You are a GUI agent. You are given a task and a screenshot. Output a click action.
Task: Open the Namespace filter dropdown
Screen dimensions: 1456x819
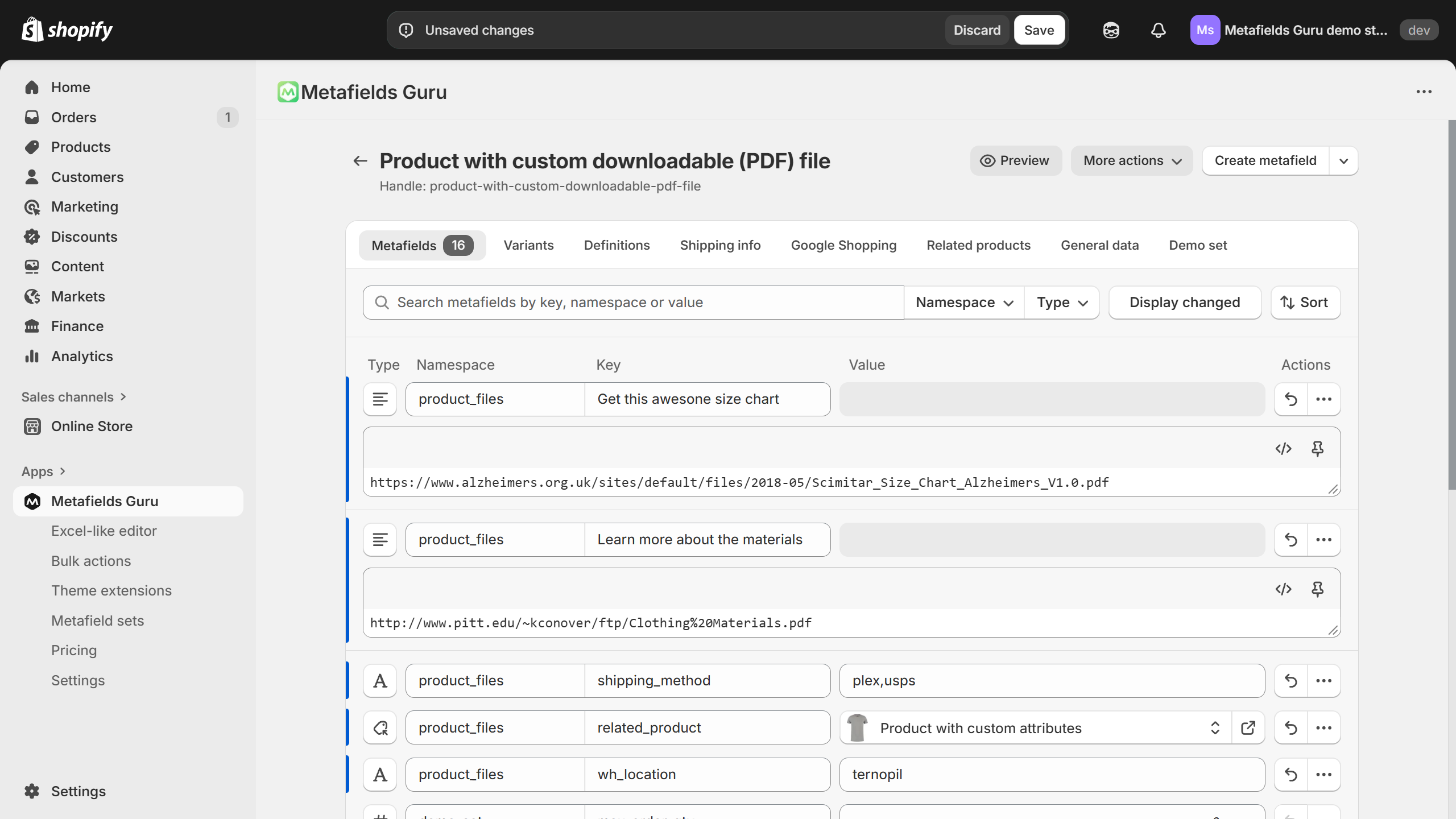tap(962, 302)
